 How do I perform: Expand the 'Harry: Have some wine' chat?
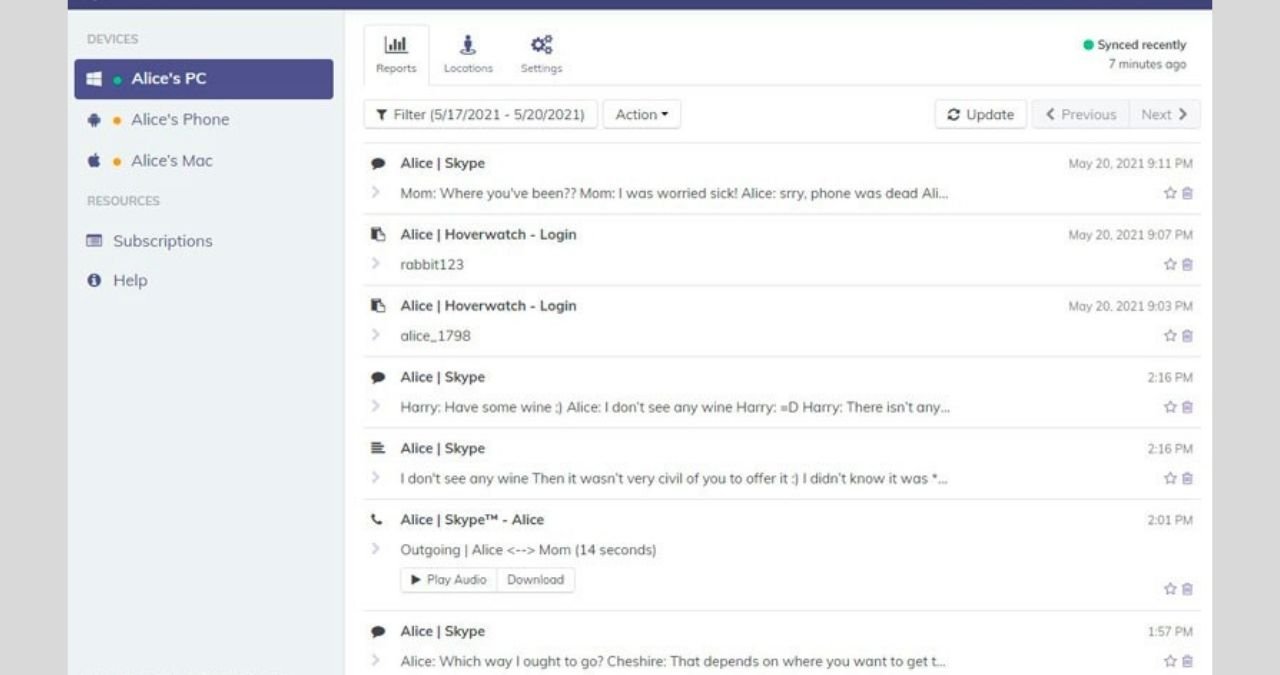coord(376,406)
